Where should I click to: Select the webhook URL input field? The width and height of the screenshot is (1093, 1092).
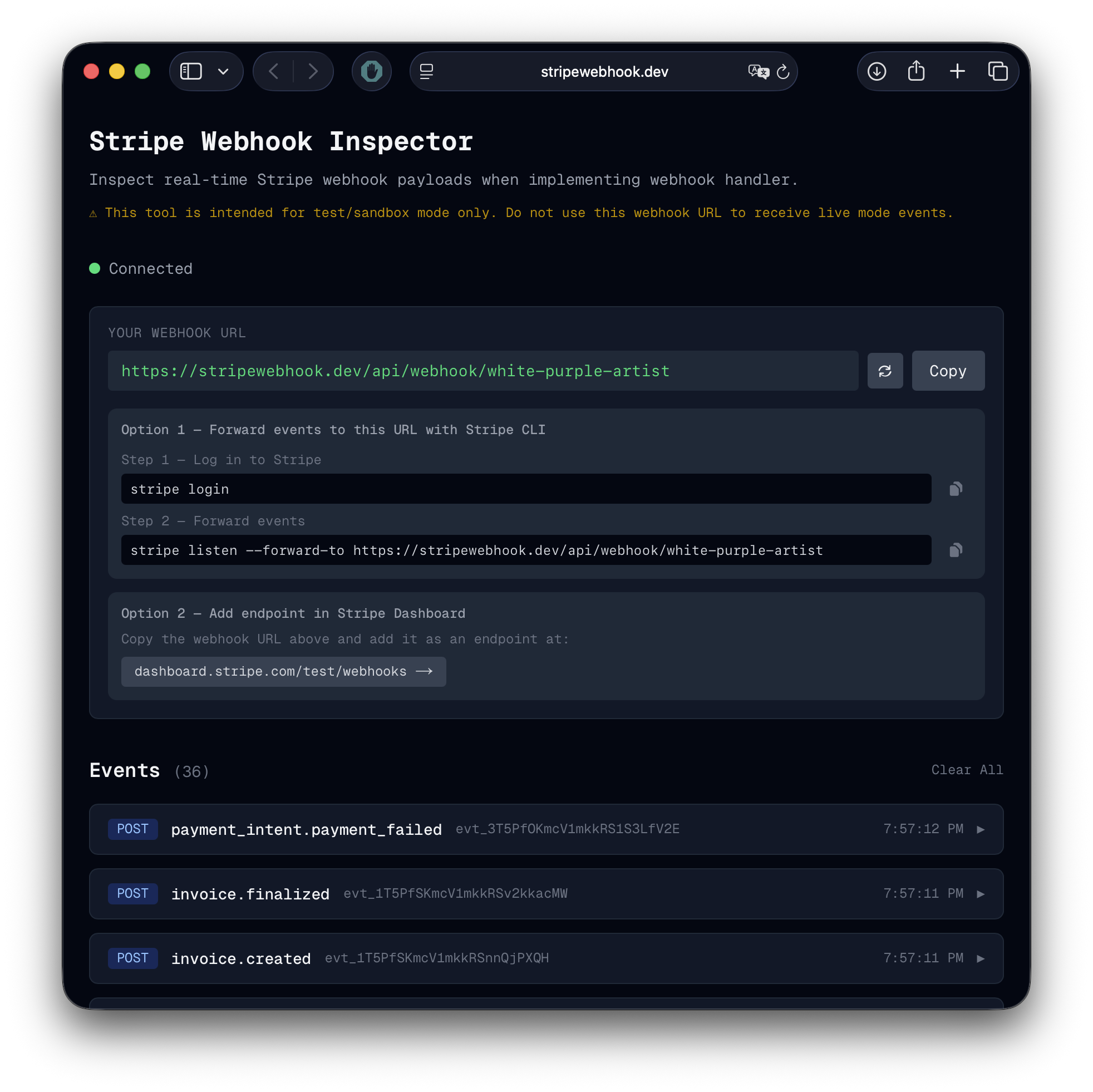484,371
